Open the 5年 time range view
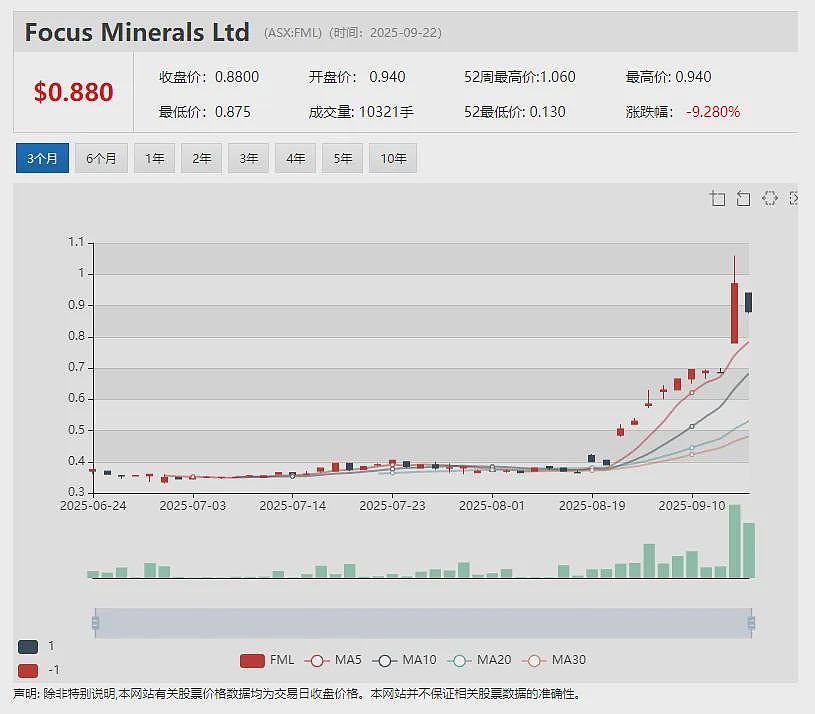The width and height of the screenshot is (815, 714). (x=342, y=158)
